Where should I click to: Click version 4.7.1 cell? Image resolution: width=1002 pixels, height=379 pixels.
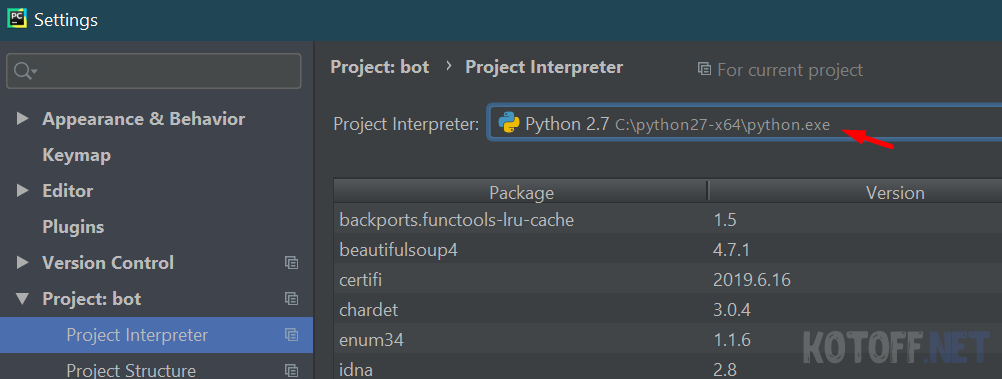tap(732, 251)
